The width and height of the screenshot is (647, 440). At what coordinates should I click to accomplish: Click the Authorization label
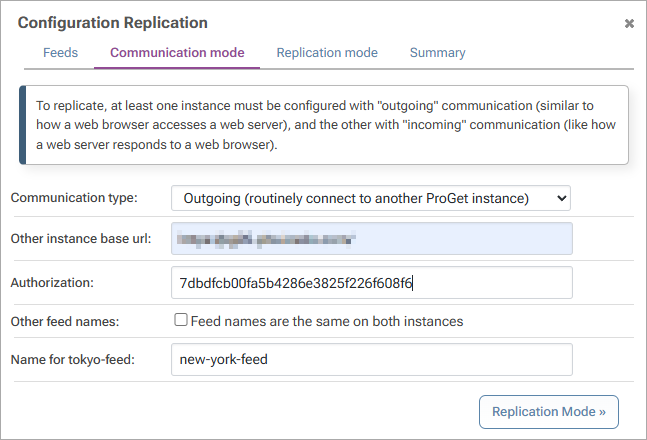(x=52, y=283)
